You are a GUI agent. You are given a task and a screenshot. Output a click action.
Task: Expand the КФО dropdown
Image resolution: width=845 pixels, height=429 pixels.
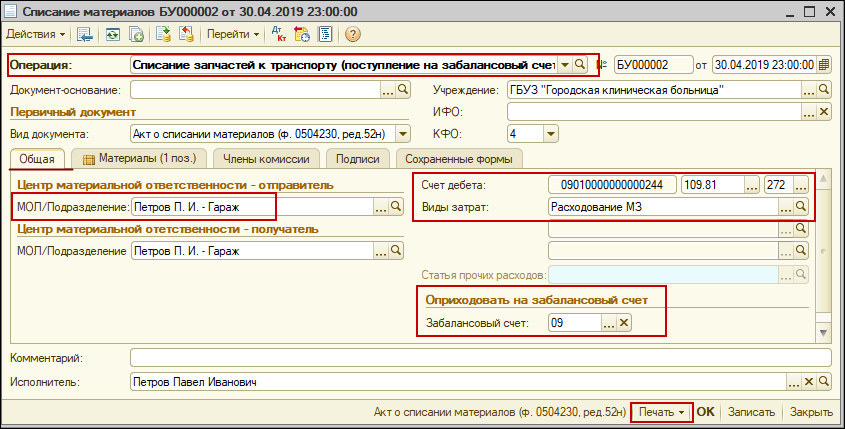pos(550,134)
